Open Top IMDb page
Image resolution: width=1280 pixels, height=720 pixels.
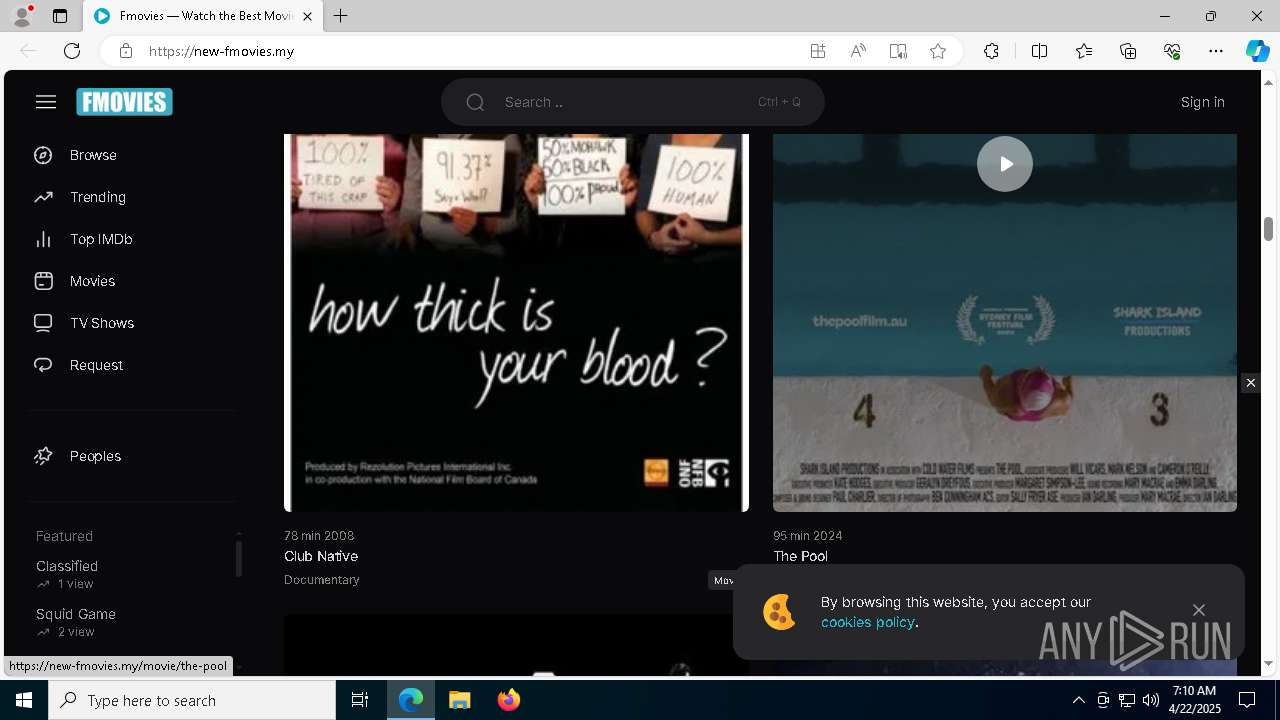coord(101,239)
